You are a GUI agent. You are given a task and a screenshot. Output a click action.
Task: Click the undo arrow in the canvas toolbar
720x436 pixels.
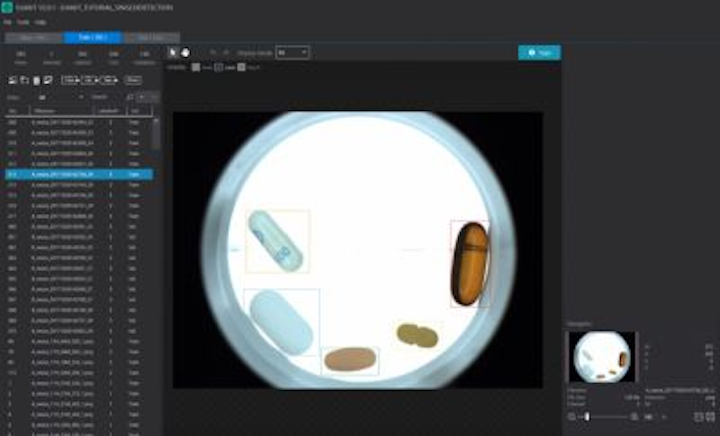[213, 53]
